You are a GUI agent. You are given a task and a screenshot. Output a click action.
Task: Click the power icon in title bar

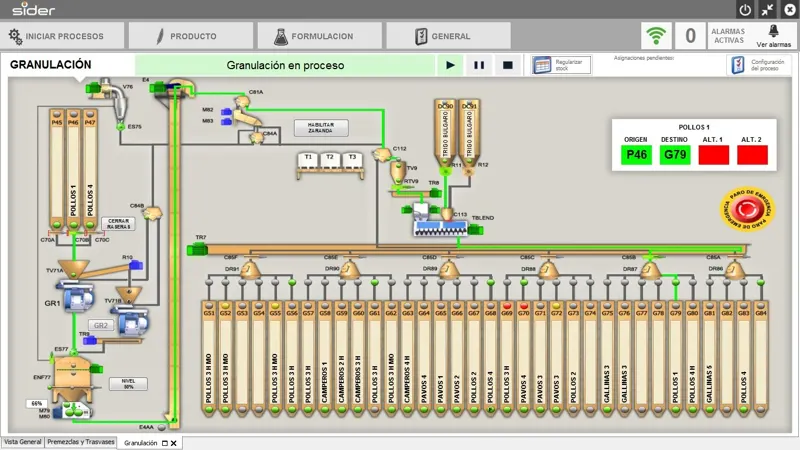745,9
